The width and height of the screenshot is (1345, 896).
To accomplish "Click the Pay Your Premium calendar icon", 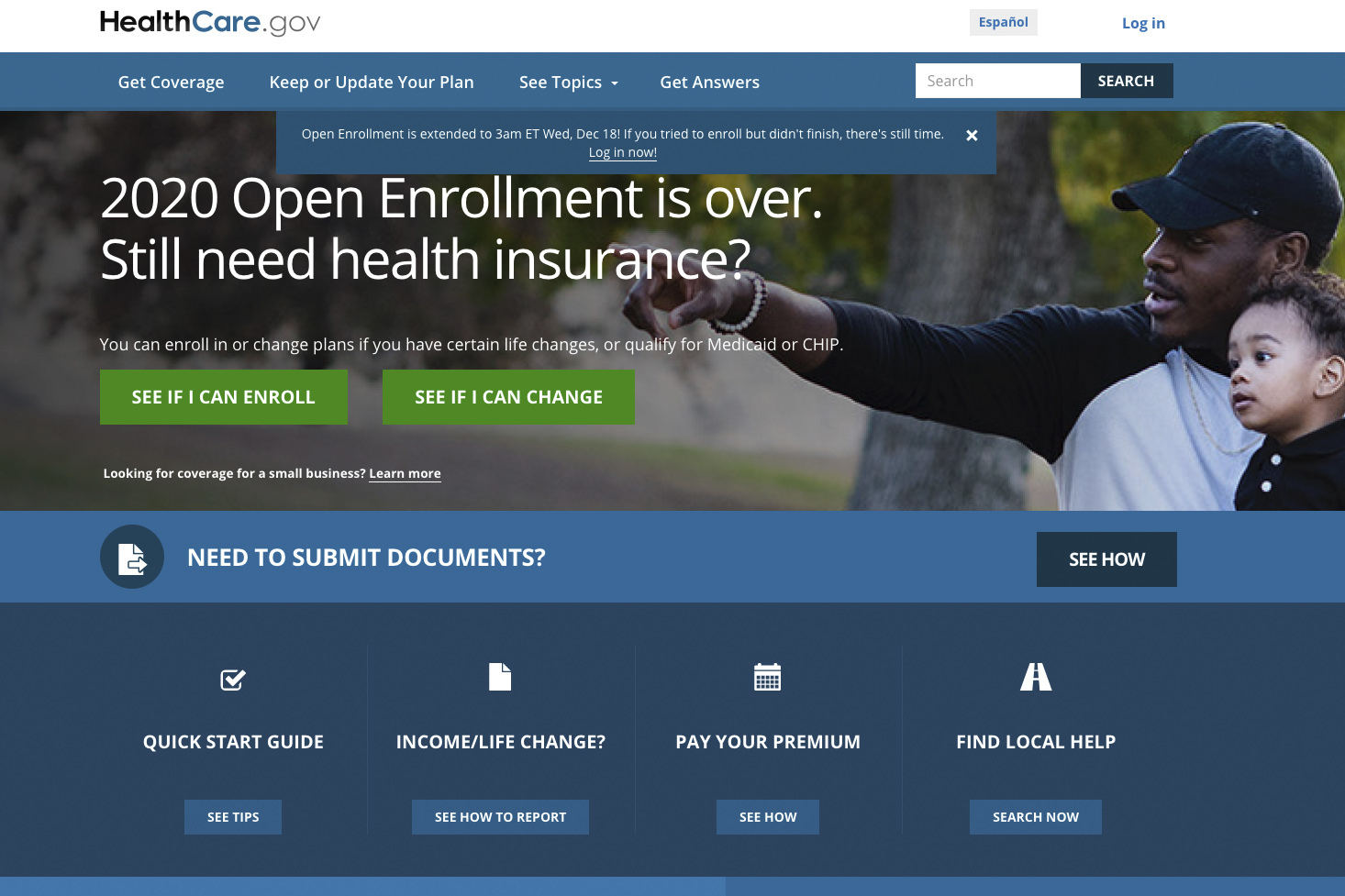I will 767,677.
